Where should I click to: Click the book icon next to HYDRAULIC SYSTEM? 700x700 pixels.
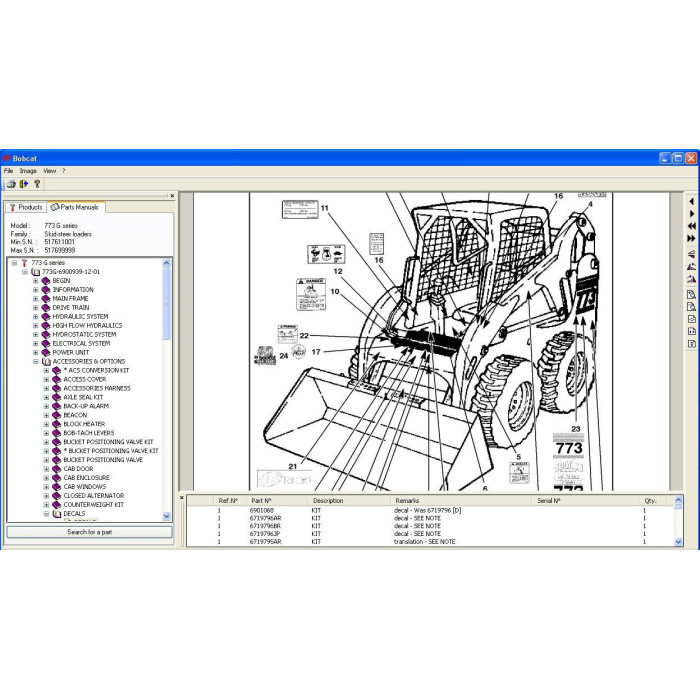(46, 317)
